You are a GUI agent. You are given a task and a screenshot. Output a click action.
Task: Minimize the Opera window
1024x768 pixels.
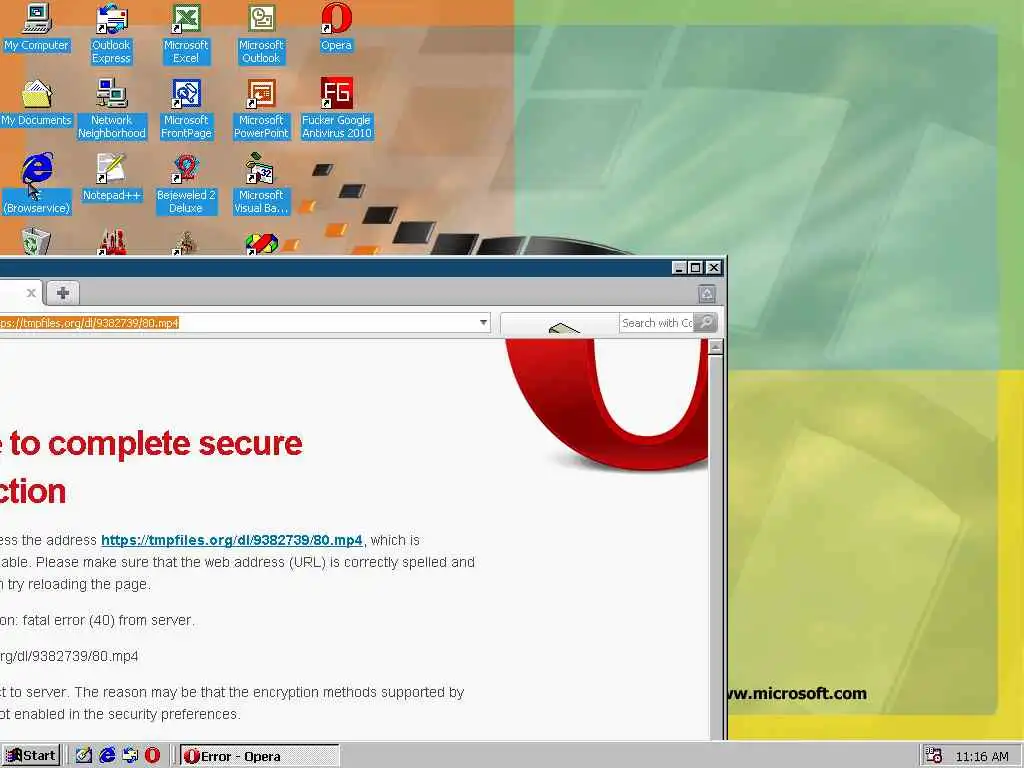pos(679,268)
